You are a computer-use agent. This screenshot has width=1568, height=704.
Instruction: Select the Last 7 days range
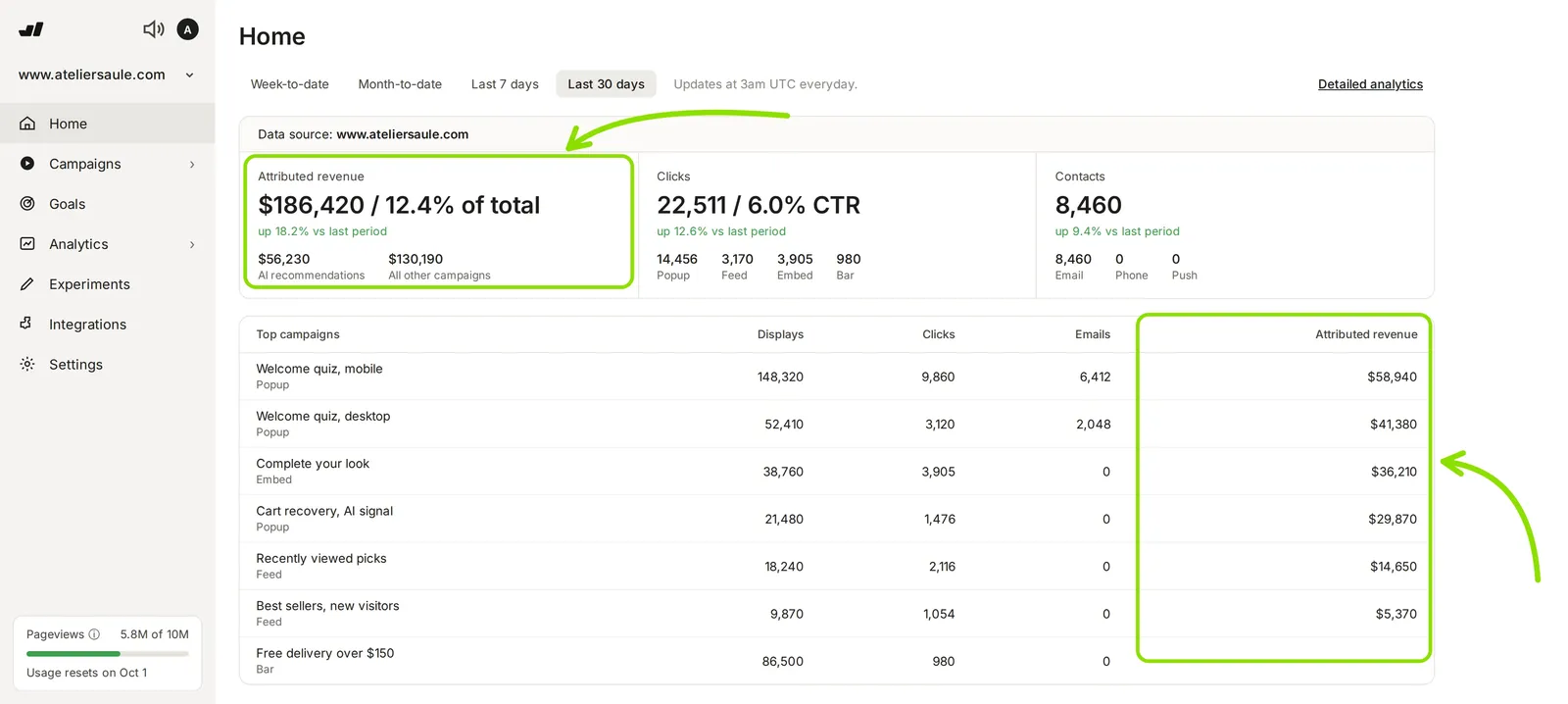[505, 84]
